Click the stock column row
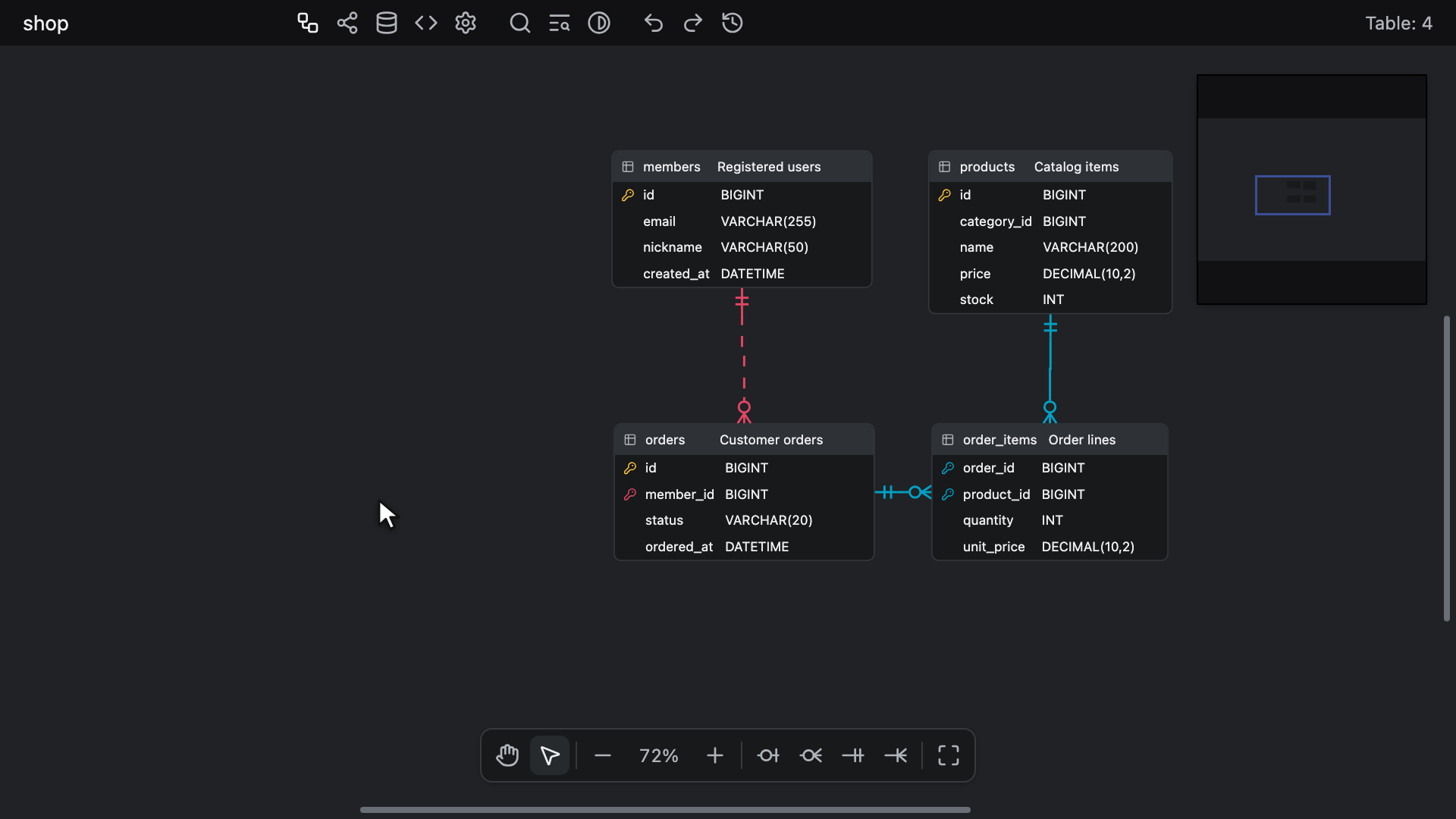Viewport: 1456px width, 819px height. coord(1050,300)
